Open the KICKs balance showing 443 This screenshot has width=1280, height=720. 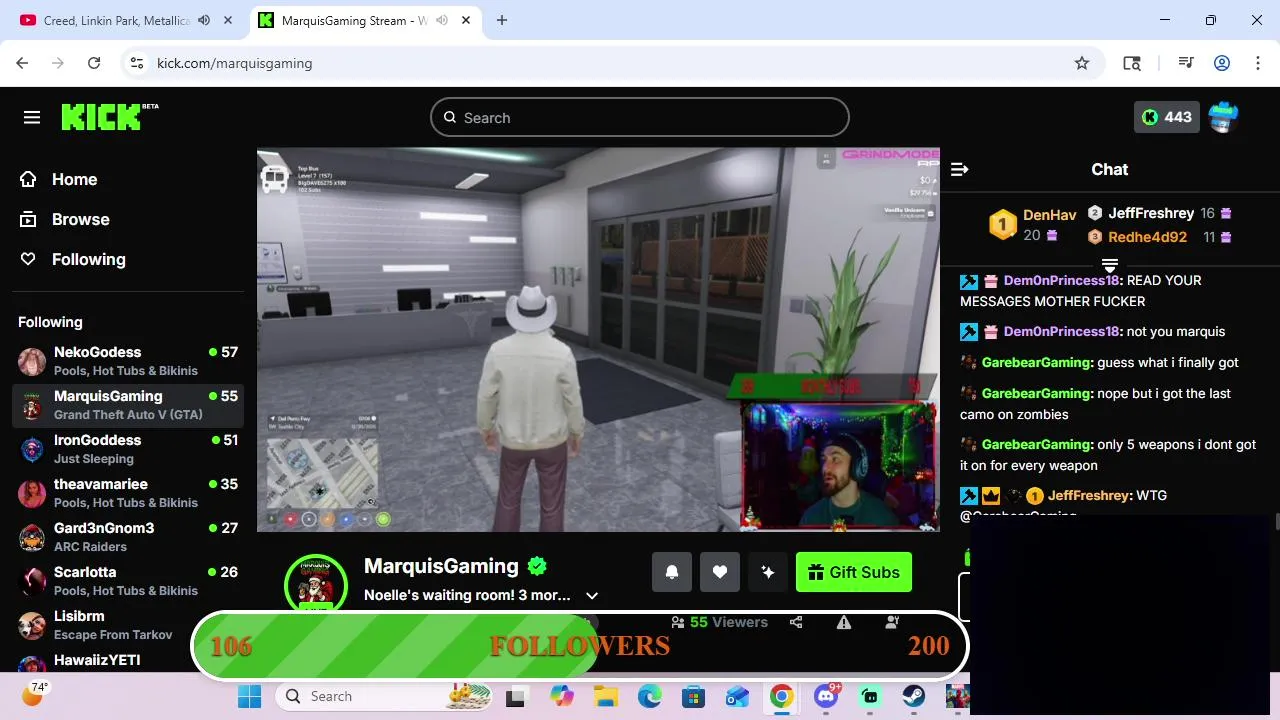[x=1166, y=117]
